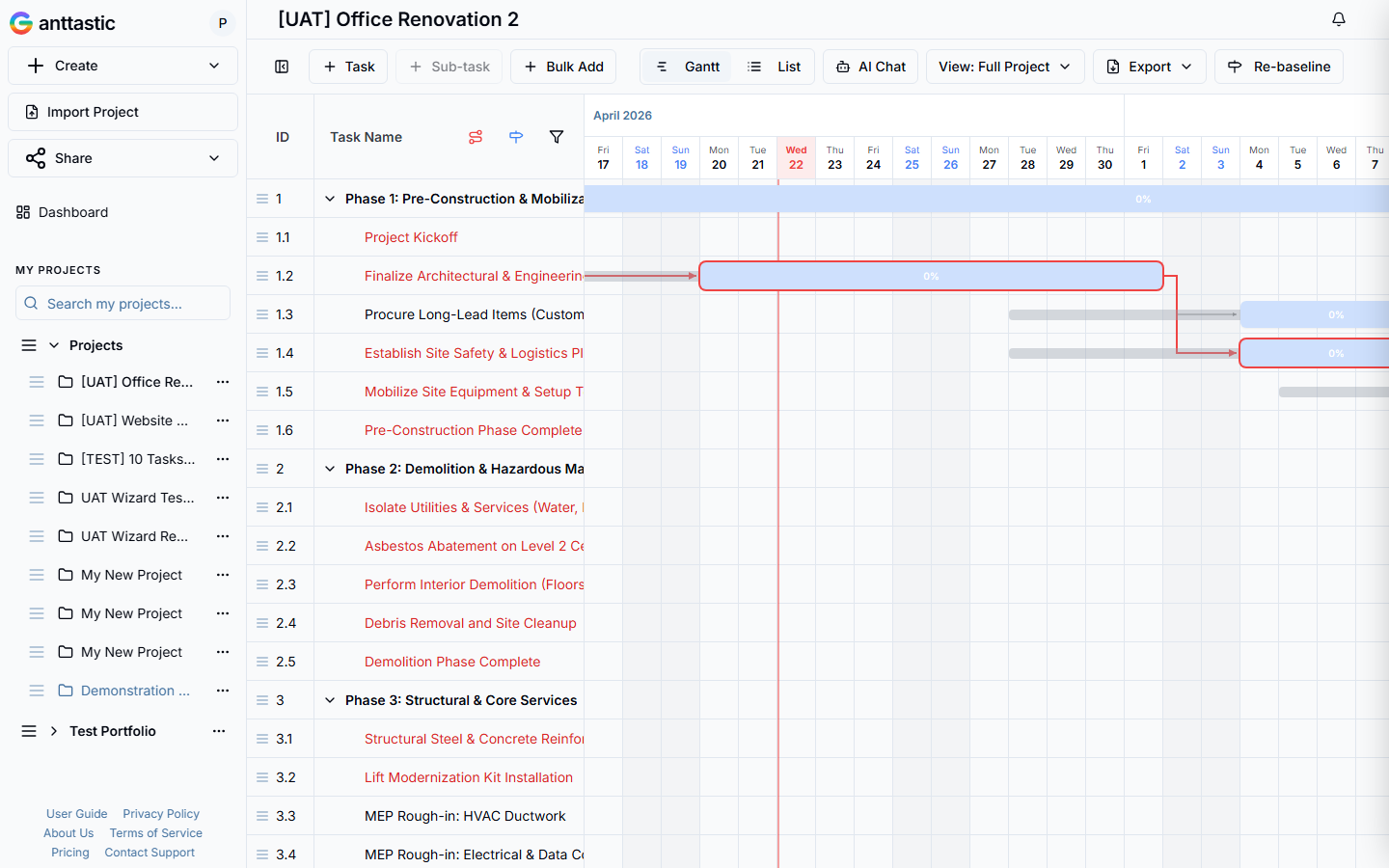Open the Demonstration project
Screen dimensions: 1389x868
click(x=135, y=691)
